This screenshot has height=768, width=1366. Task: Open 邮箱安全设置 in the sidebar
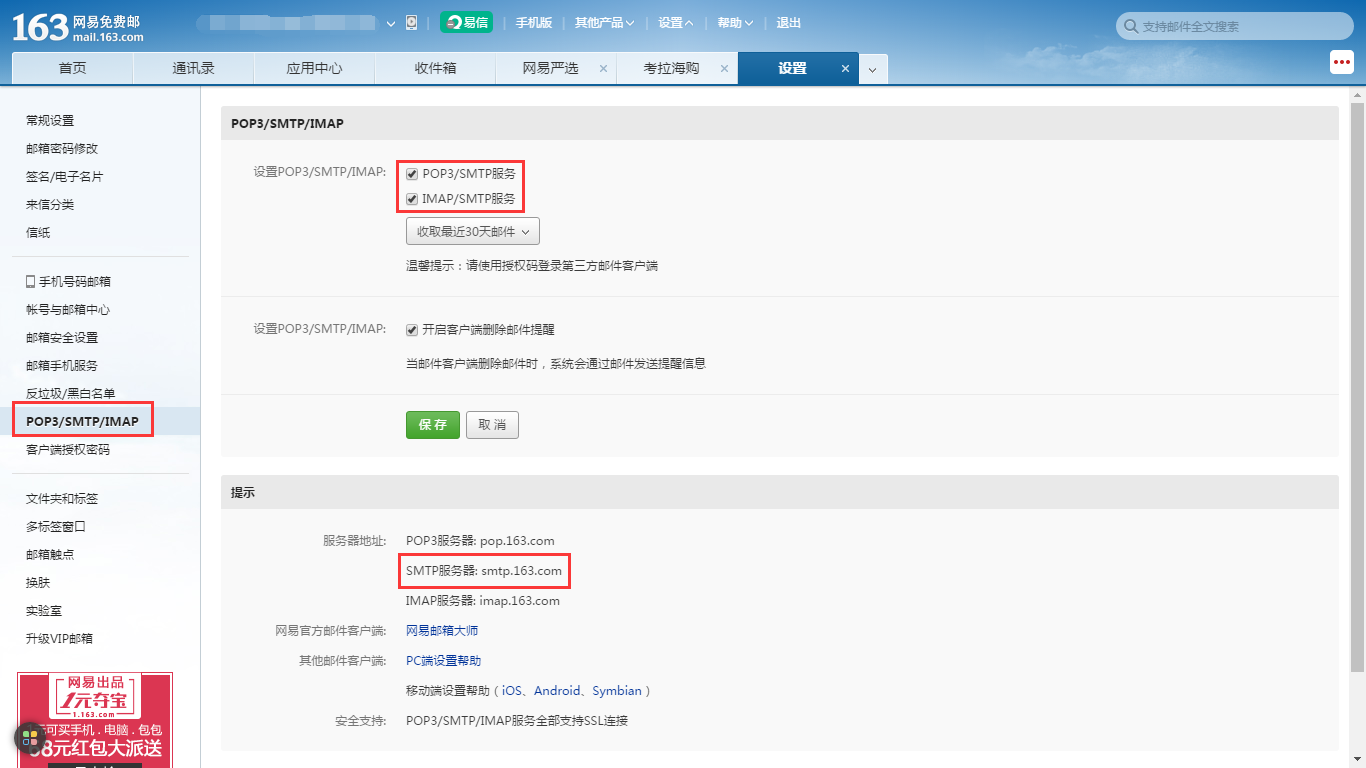coord(62,338)
